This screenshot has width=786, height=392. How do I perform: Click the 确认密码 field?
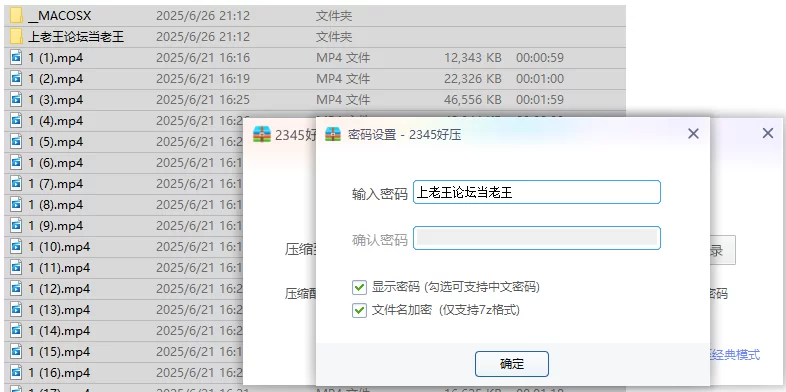click(536, 238)
